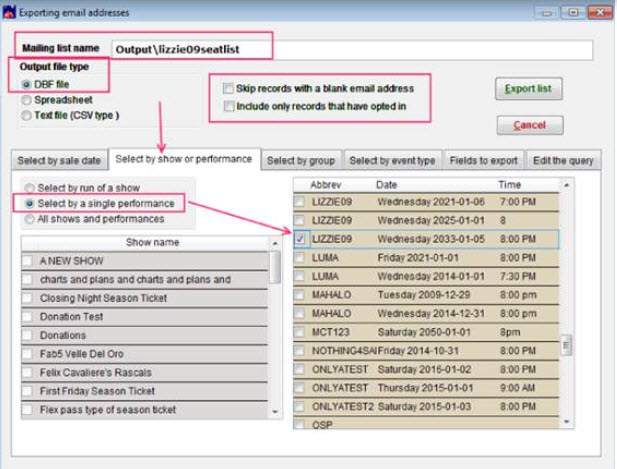The height and width of the screenshot is (469, 617).
Task: Click the Abbrev column header
Action: click(x=326, y=185)
